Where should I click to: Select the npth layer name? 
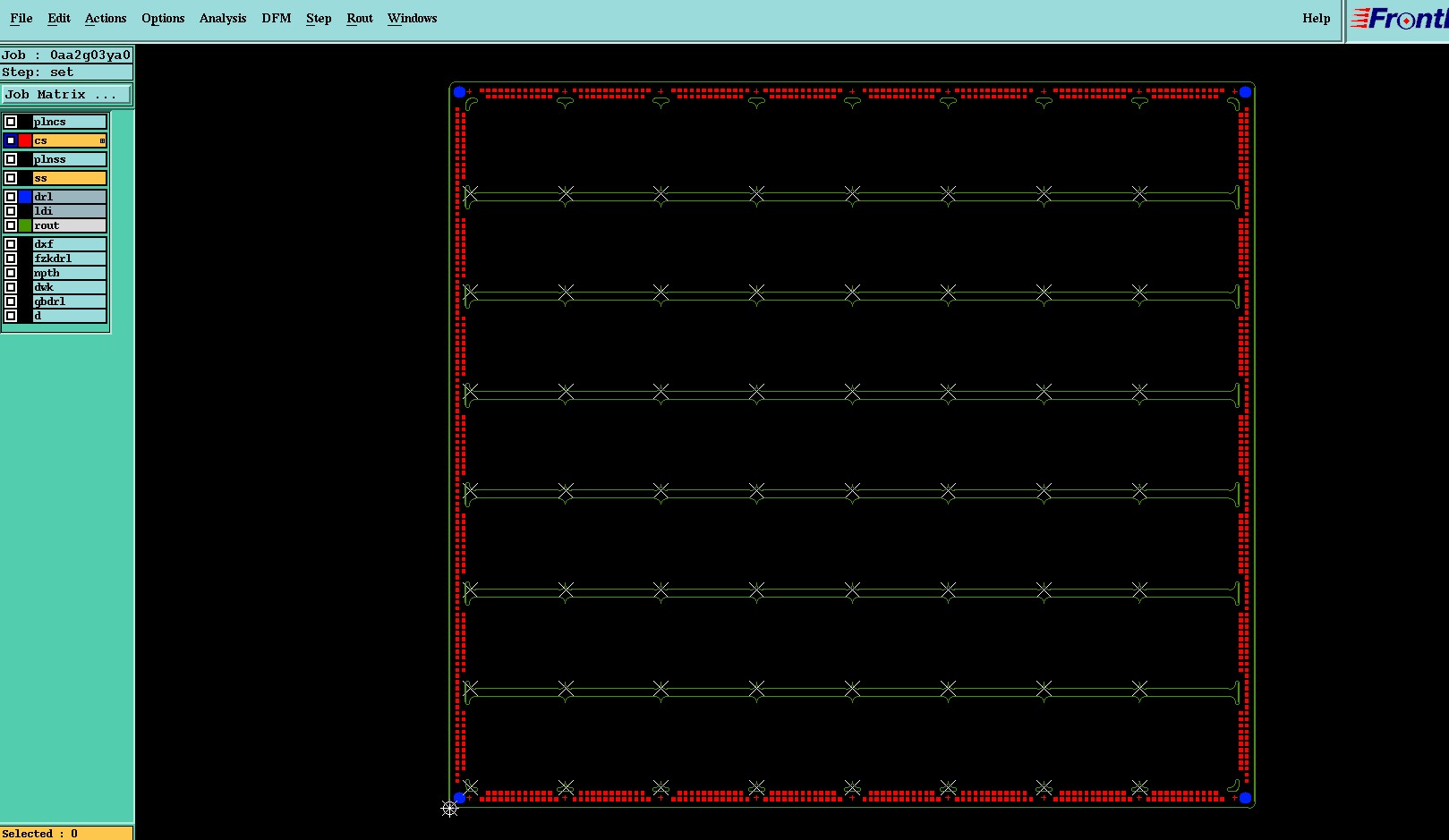[70, 273]
